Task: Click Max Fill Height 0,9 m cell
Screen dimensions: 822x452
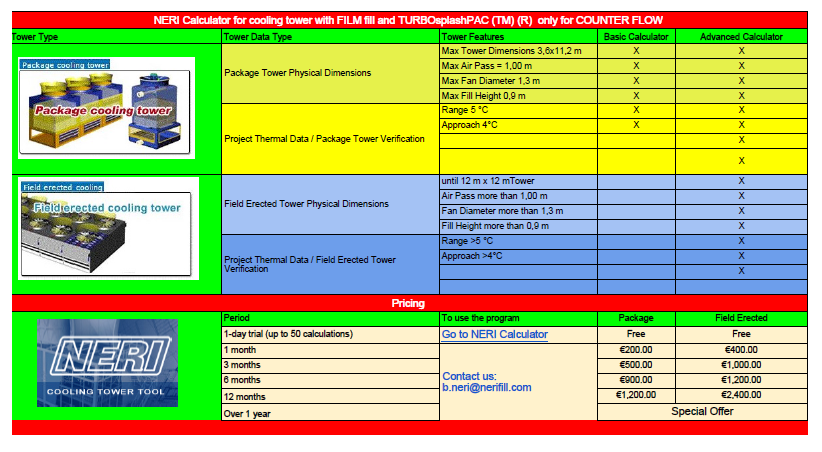Action: coord(518,96)
